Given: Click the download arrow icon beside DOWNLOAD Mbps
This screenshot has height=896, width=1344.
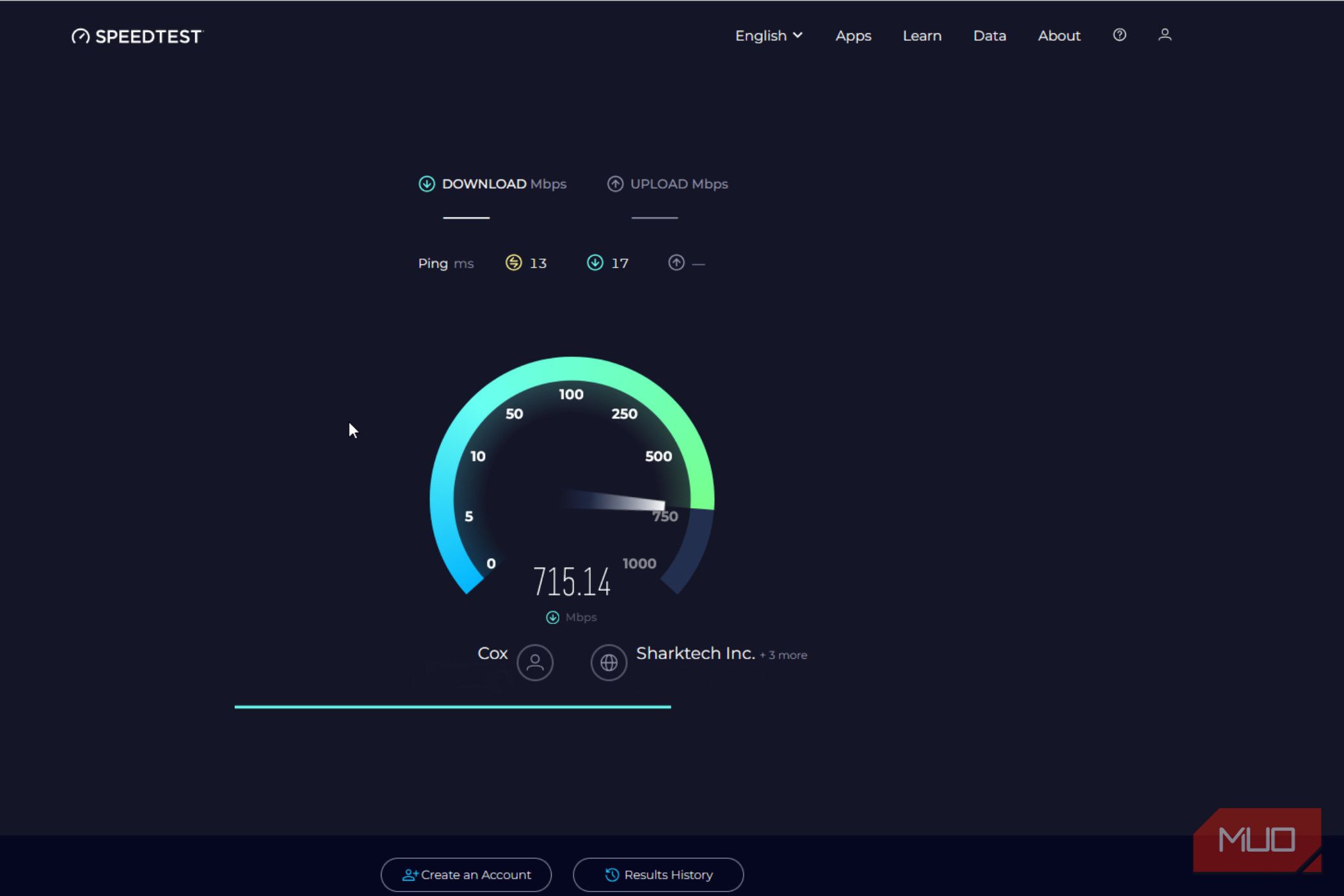Looking at the screenshot, I should pyautogui.click(x=427, y=184).
